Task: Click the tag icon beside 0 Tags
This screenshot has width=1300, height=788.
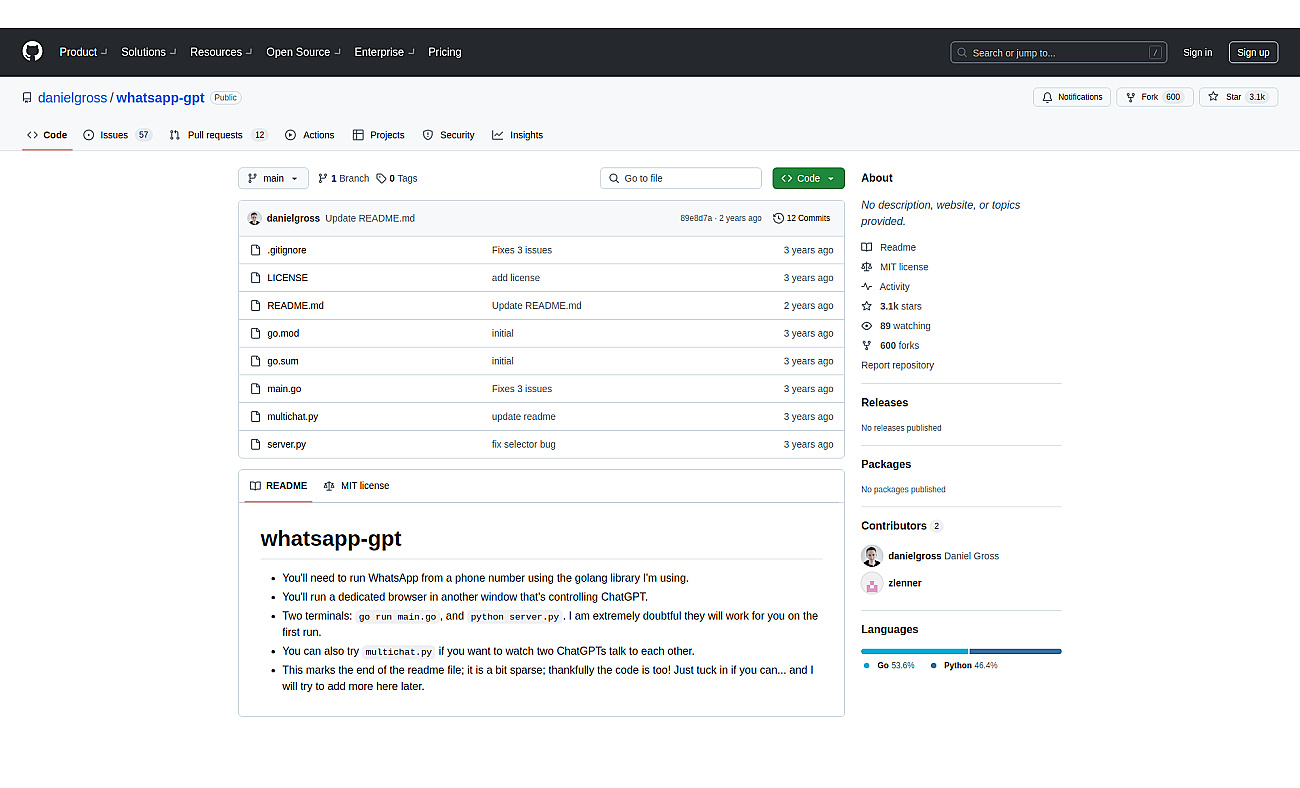Action: point(381,178)
